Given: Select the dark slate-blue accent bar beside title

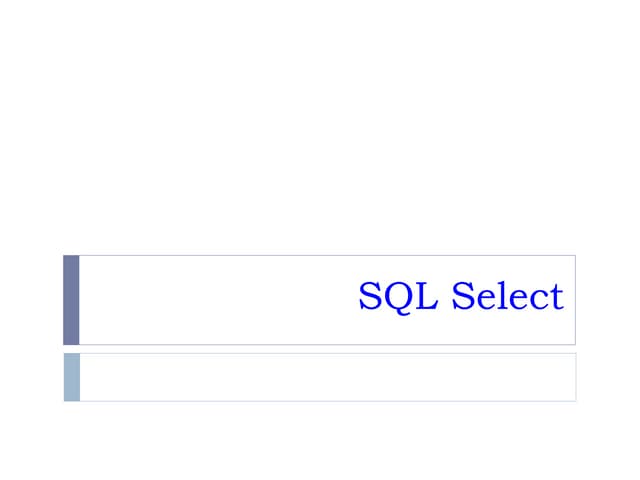Looking at the screenshot, I should tap(71, 300).
